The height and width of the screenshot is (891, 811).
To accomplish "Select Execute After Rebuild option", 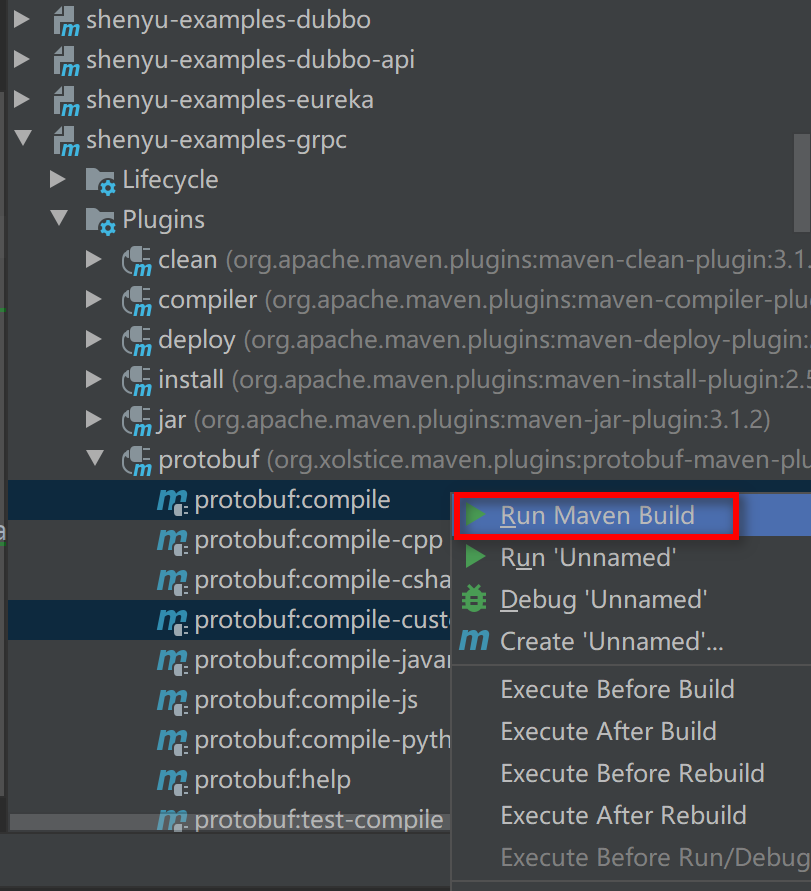I will (x=623, y=816).
